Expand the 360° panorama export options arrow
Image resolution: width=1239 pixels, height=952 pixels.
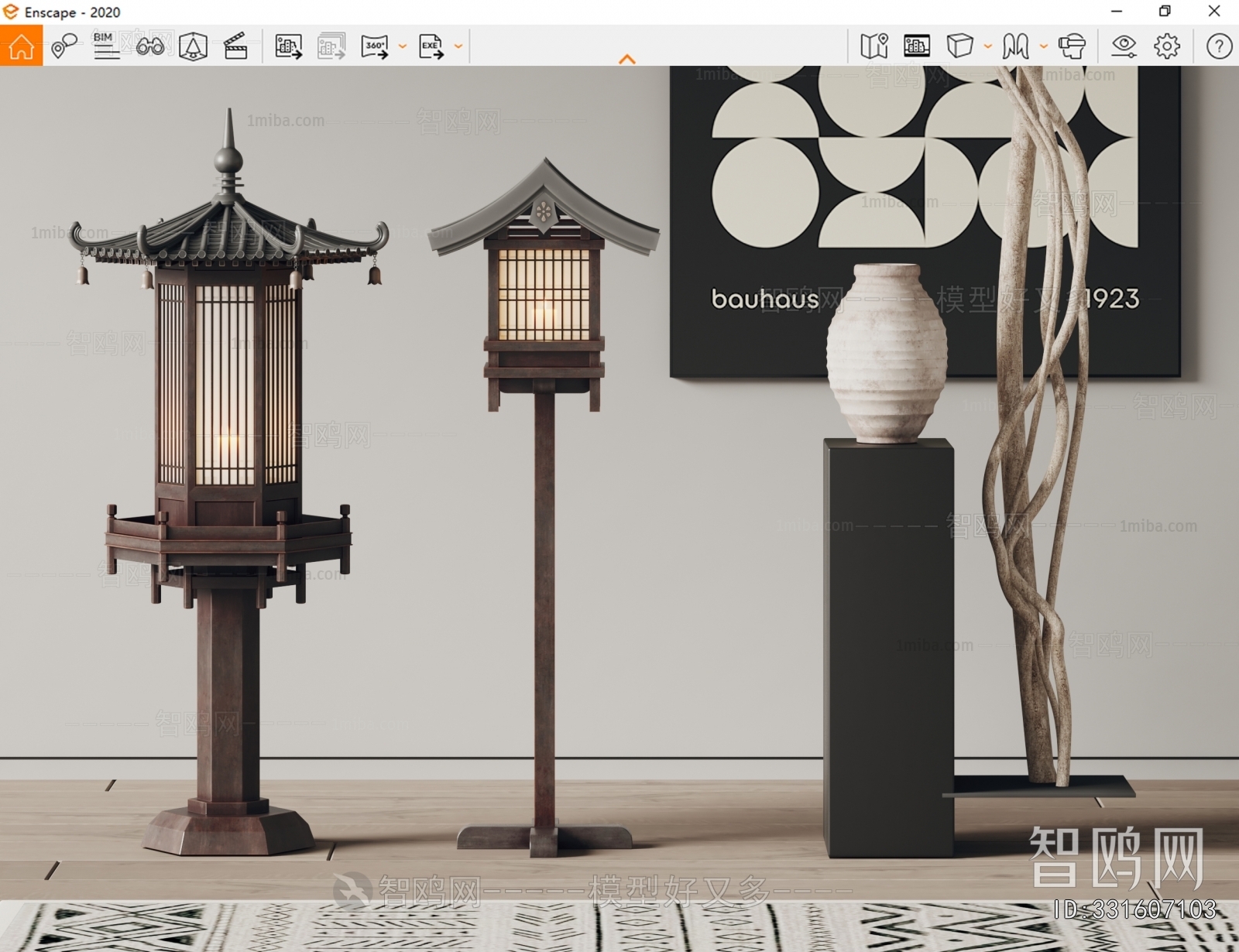pos(403,46)
